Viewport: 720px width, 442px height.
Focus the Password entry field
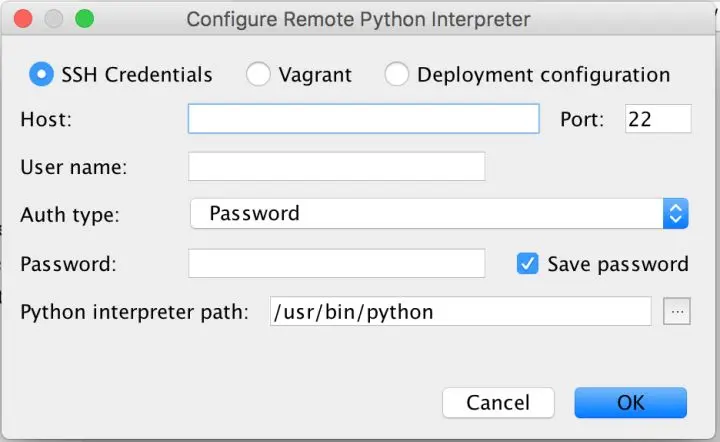coord(336,264)
